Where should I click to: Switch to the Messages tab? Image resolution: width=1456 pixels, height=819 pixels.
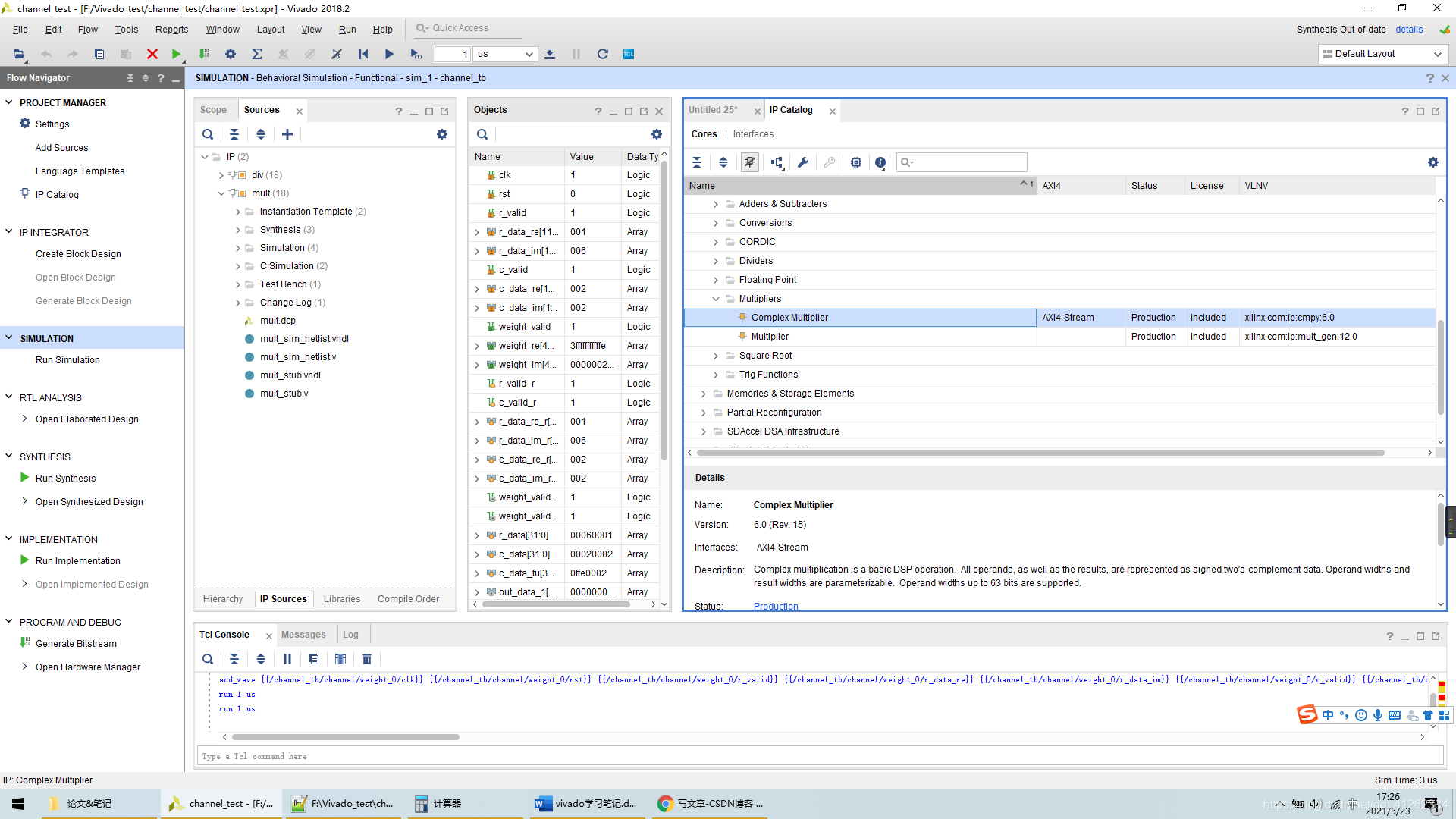click(303, 635)
